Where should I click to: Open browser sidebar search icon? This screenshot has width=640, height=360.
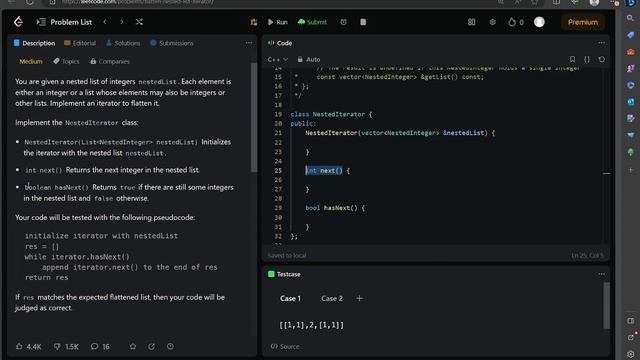click(631, 18)
